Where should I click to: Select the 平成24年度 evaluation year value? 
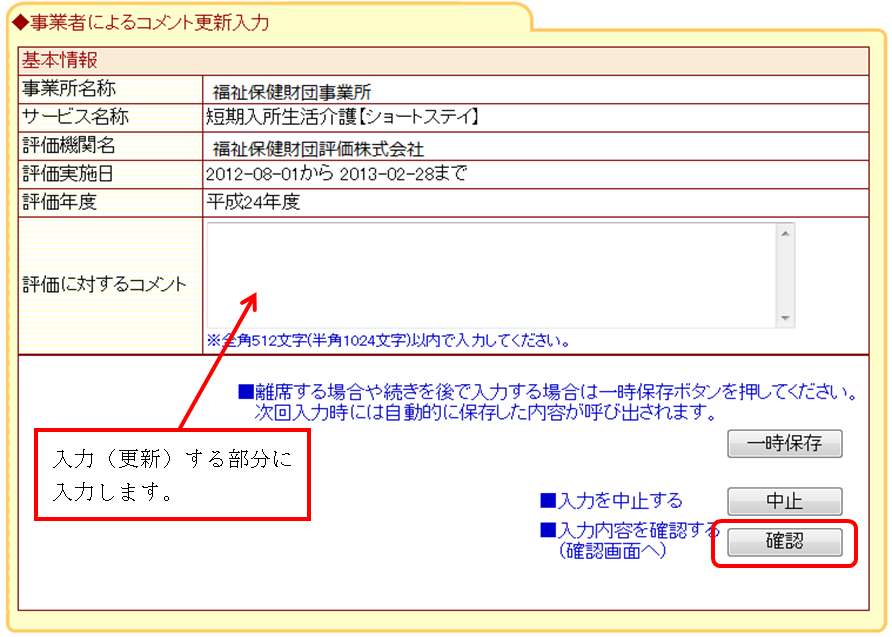coord(253,201)
